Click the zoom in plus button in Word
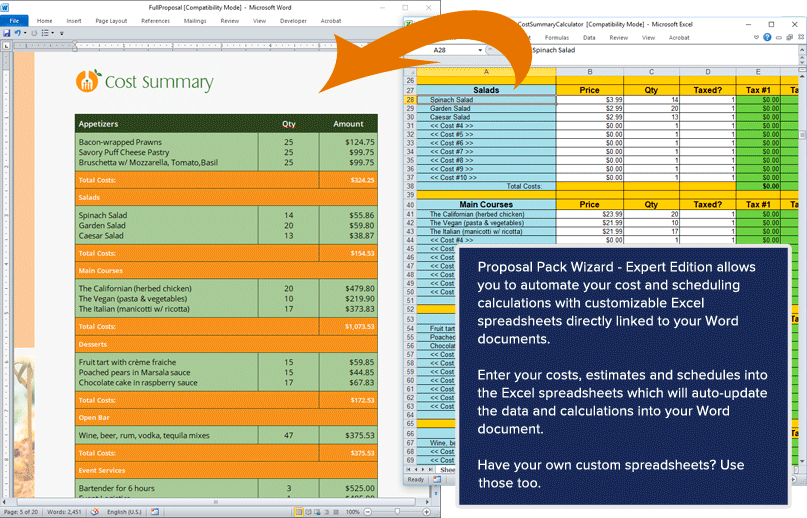The image size is (807, 518). point(427,512)
